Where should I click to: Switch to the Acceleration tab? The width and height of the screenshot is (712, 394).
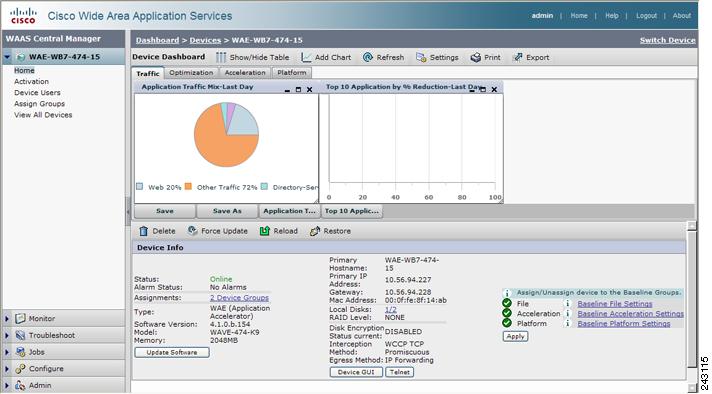click(x=245, y=73)
